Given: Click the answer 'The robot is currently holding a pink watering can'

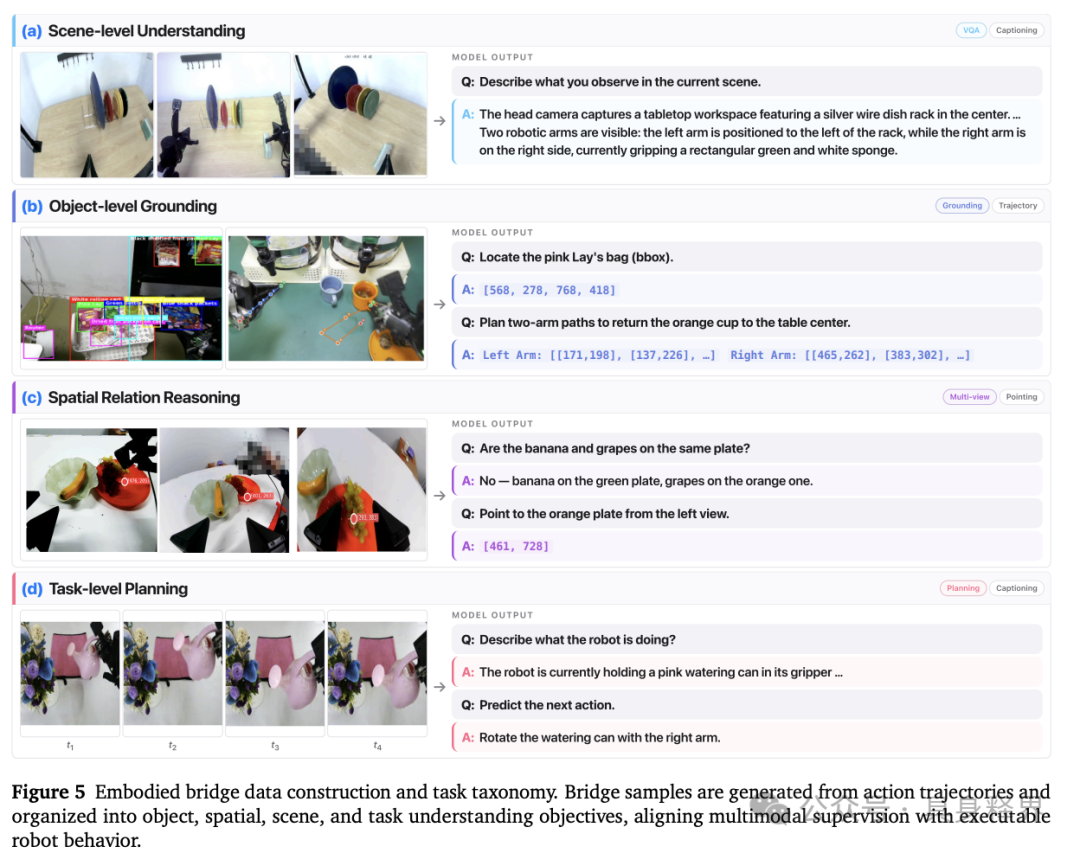Looking at the screenshot, I should 747,672.
